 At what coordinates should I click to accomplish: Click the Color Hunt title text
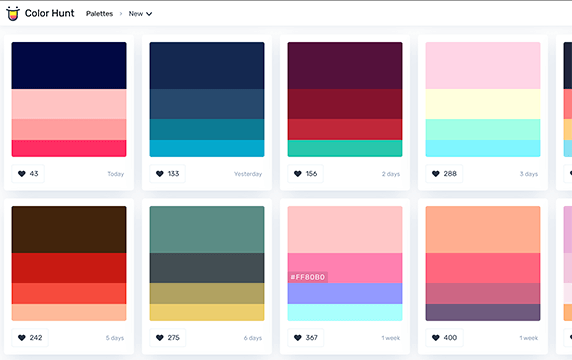(x=49, y=13)
